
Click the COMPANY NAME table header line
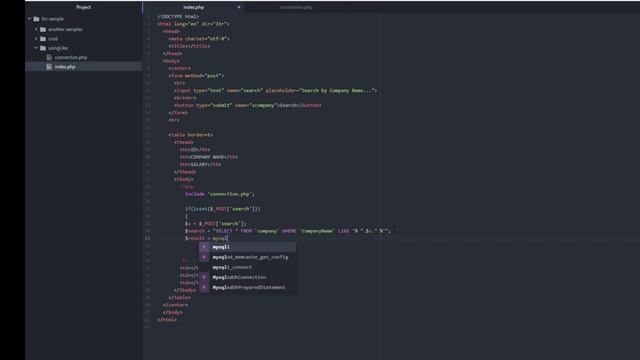[209, 157]
